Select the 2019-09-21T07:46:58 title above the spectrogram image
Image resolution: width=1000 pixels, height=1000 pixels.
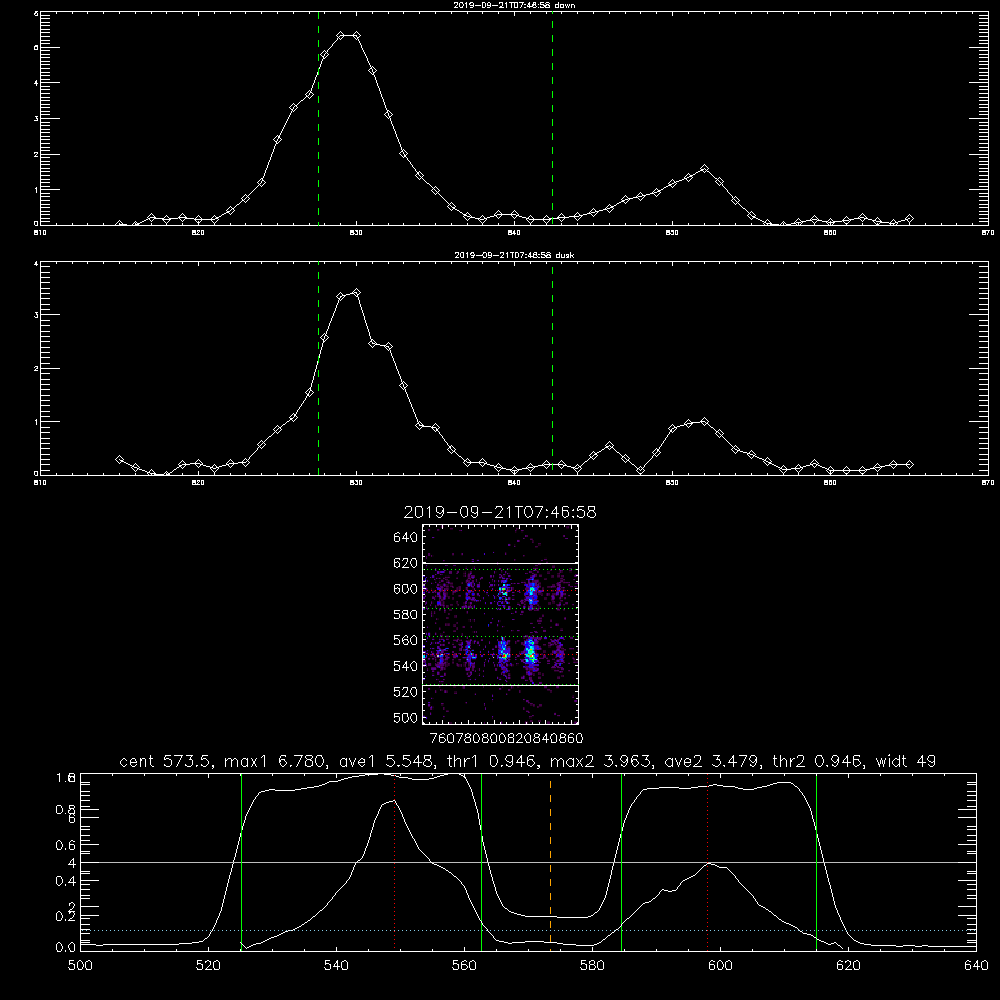click(500, 512)
